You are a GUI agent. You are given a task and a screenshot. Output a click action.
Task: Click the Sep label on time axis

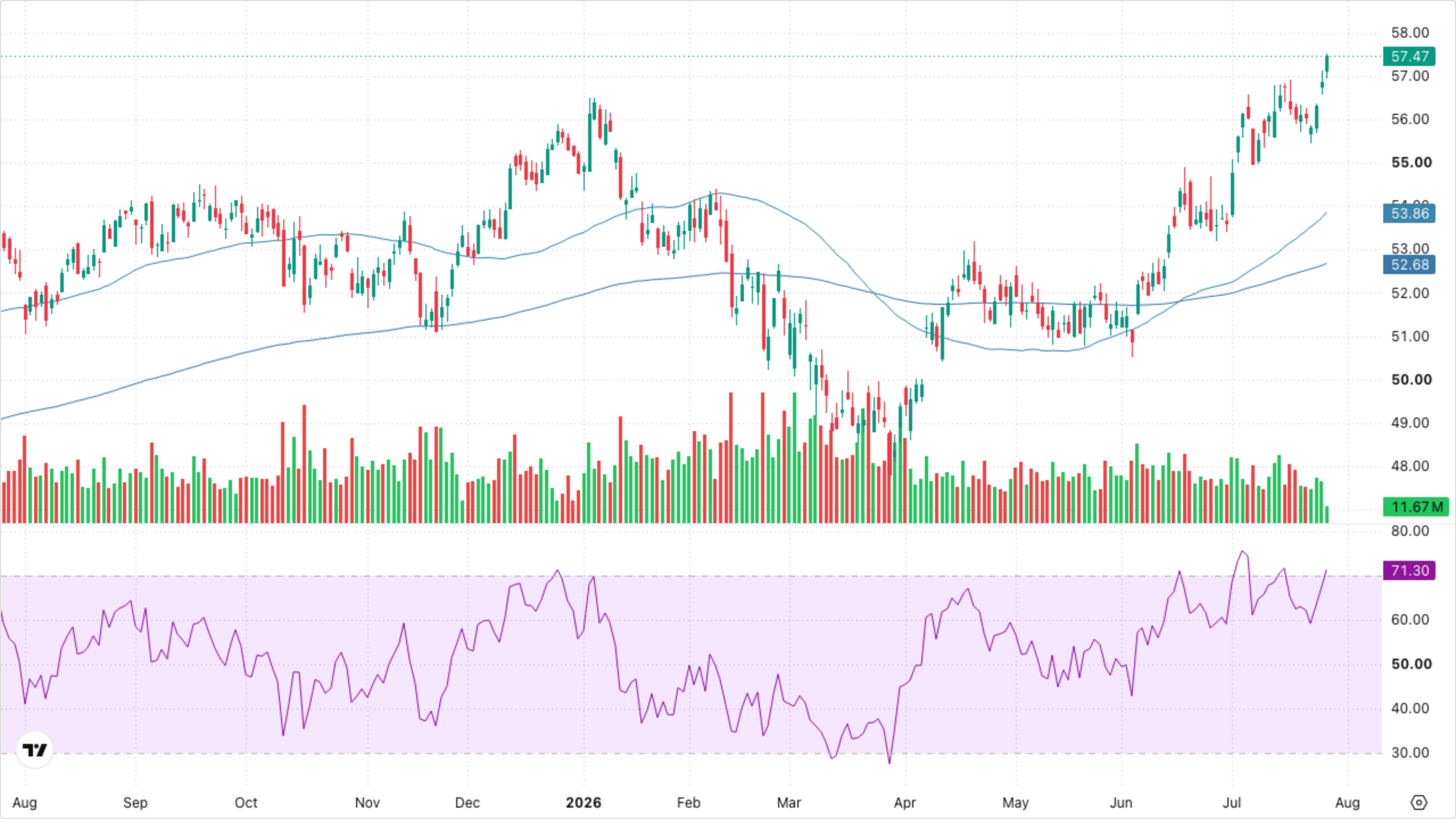(135, 803)
